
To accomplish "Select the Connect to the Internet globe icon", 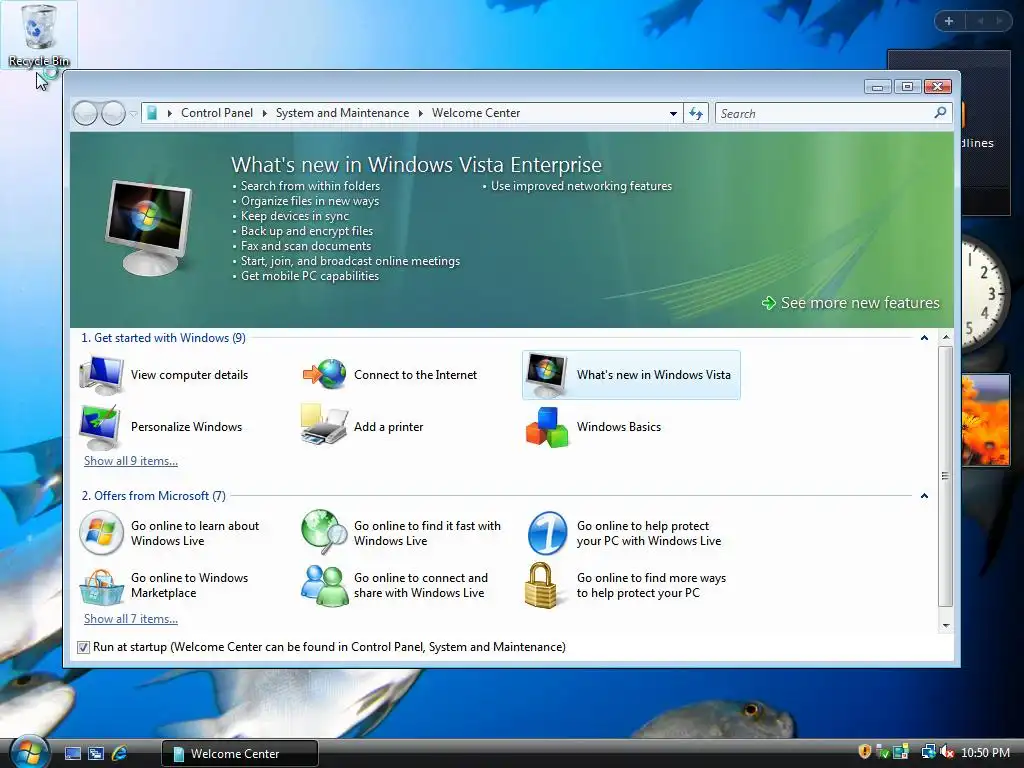I will pyautogui.click(x=325, y=375).
